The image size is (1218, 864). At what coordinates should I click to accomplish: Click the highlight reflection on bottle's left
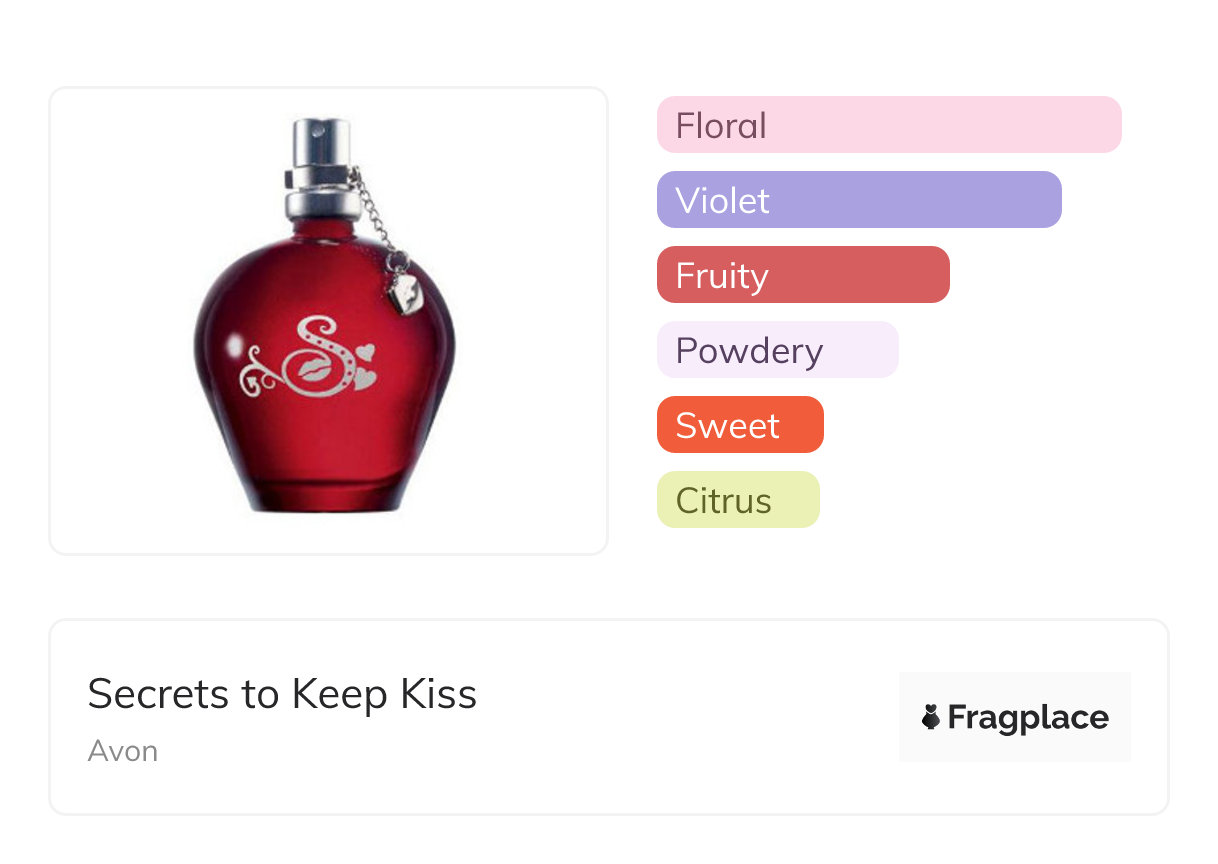tap(236, 343)
